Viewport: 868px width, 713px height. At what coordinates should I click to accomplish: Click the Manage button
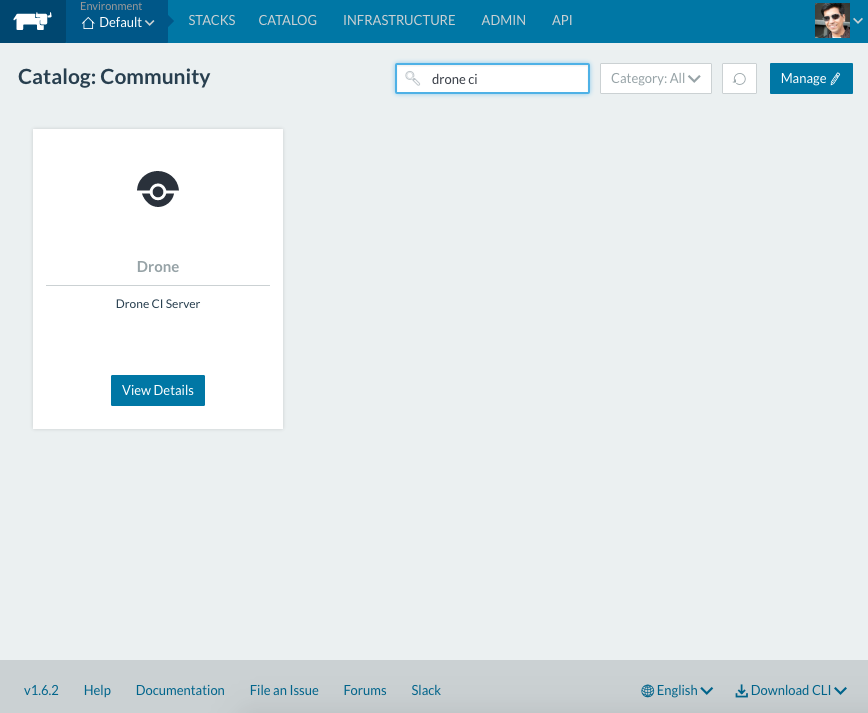(x=811, y=79)
